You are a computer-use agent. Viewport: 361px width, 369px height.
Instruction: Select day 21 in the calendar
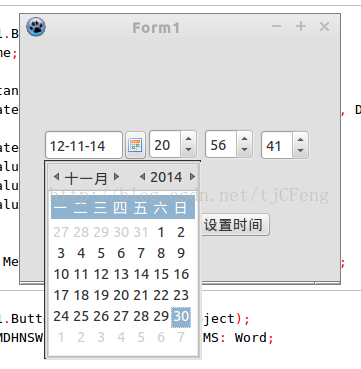click(x=141, y=295)
